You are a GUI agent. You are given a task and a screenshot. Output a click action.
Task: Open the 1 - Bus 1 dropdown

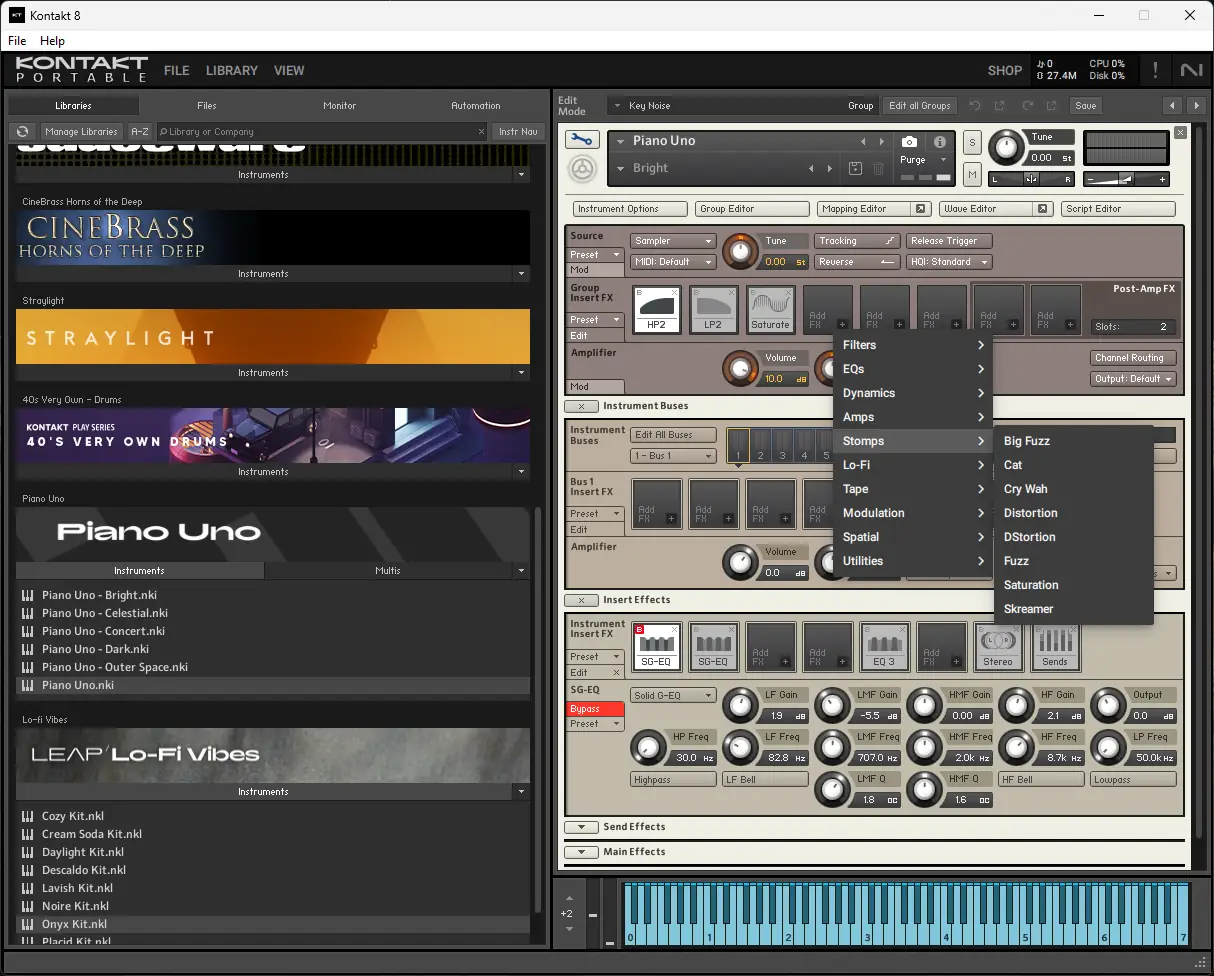[x=673, y=456]
